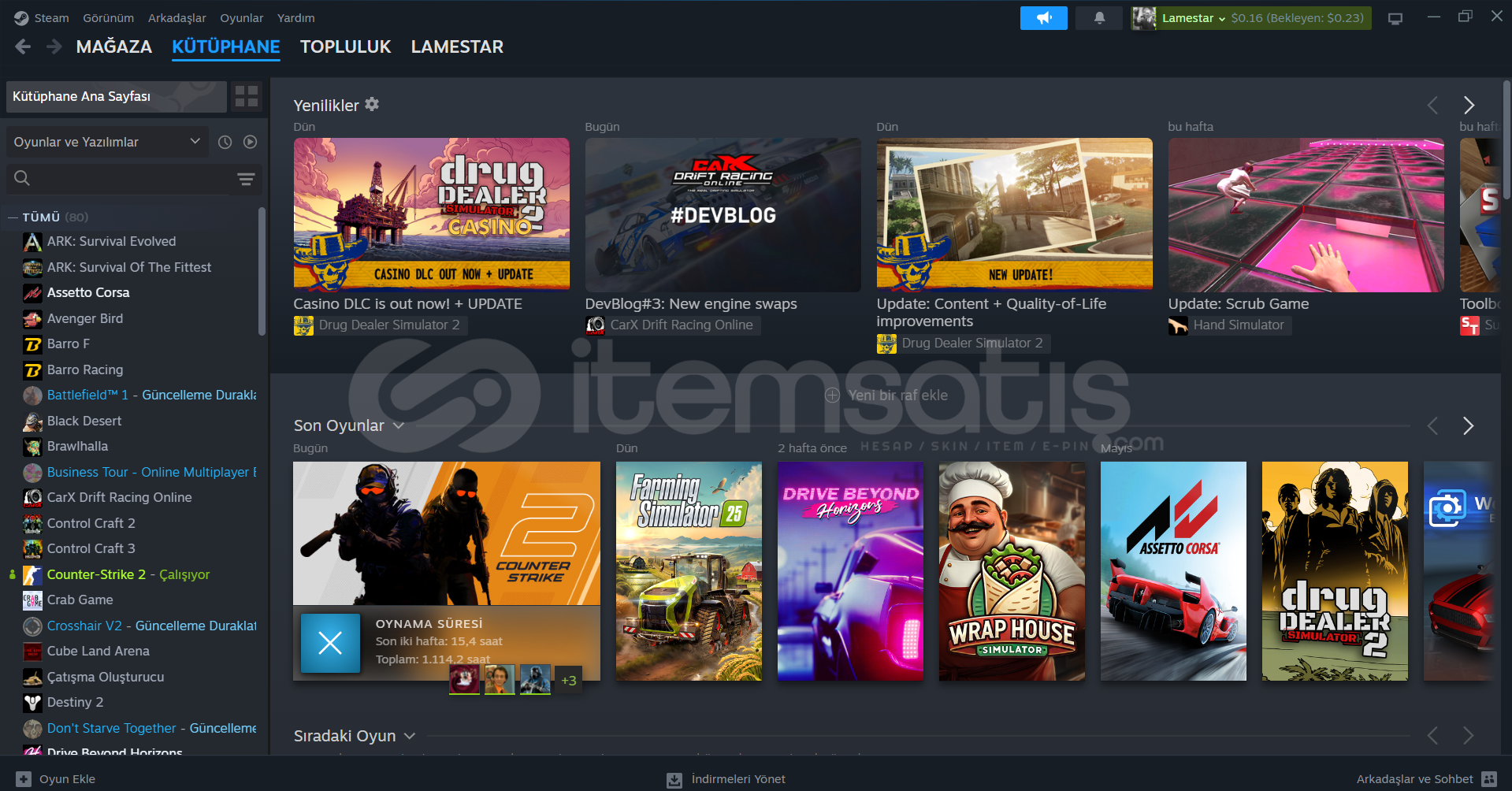1512x791 pixels.
Task: Select Cube Land Arena in list
Action: pos(98,652)
